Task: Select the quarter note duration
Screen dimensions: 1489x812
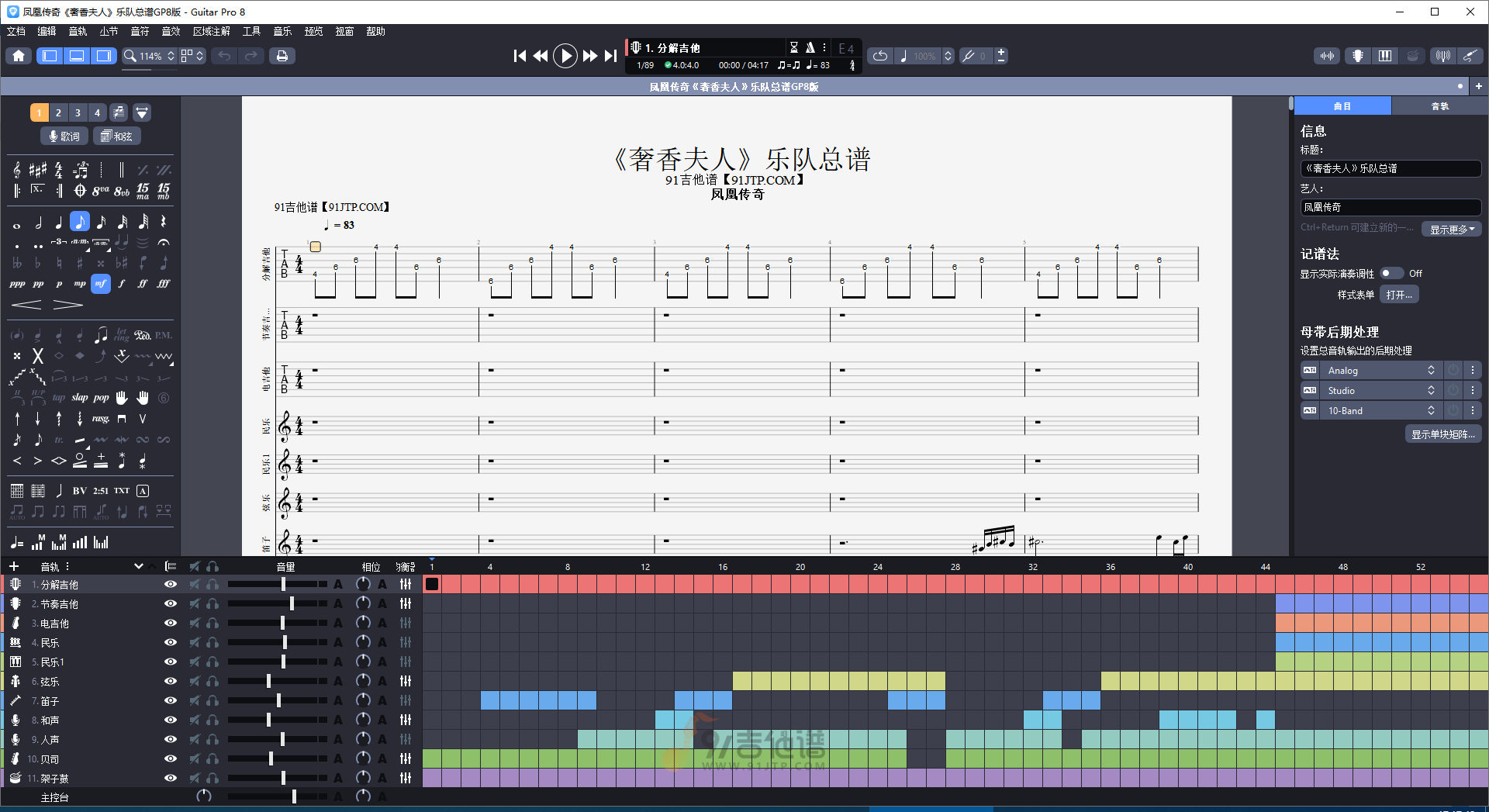Action: (59, 223)
